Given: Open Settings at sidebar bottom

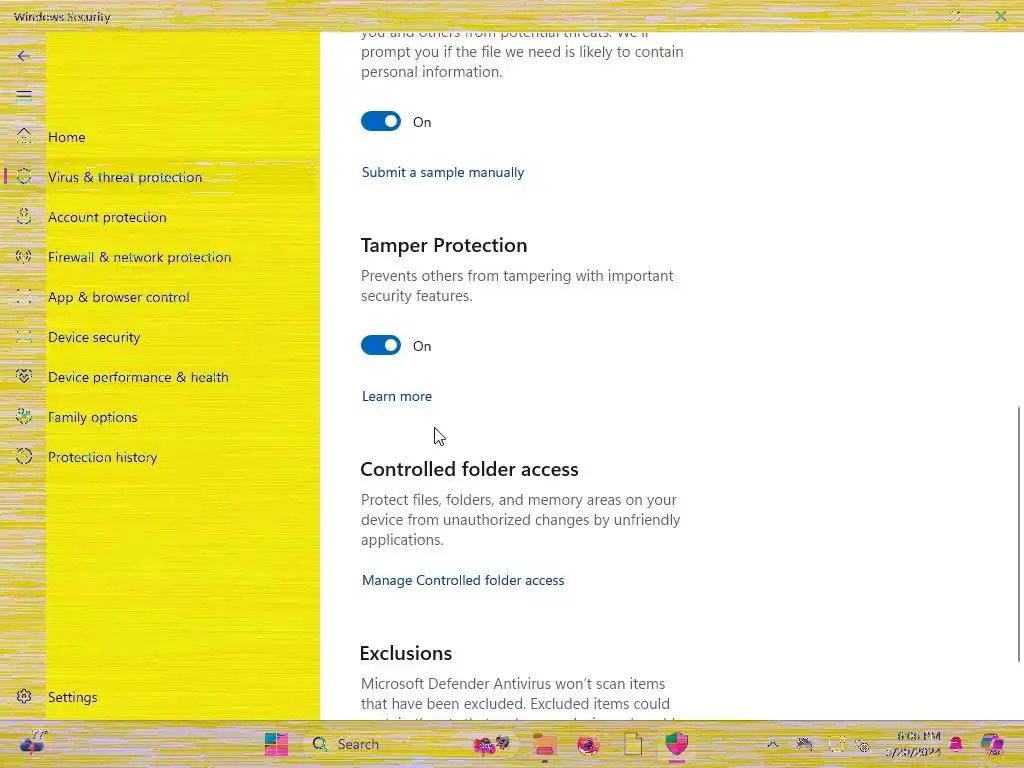Looking at the screenshot, I should point(72,697).
